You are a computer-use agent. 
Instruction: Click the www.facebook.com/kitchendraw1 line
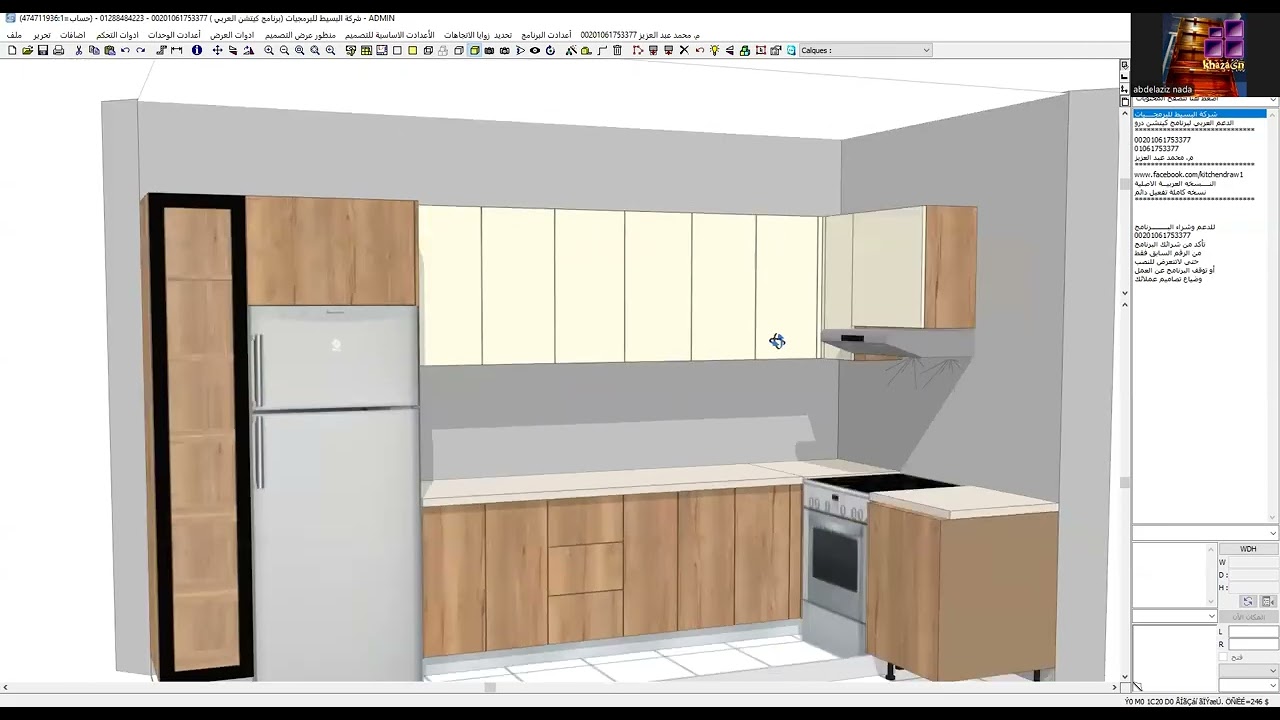pos(1188,175)
